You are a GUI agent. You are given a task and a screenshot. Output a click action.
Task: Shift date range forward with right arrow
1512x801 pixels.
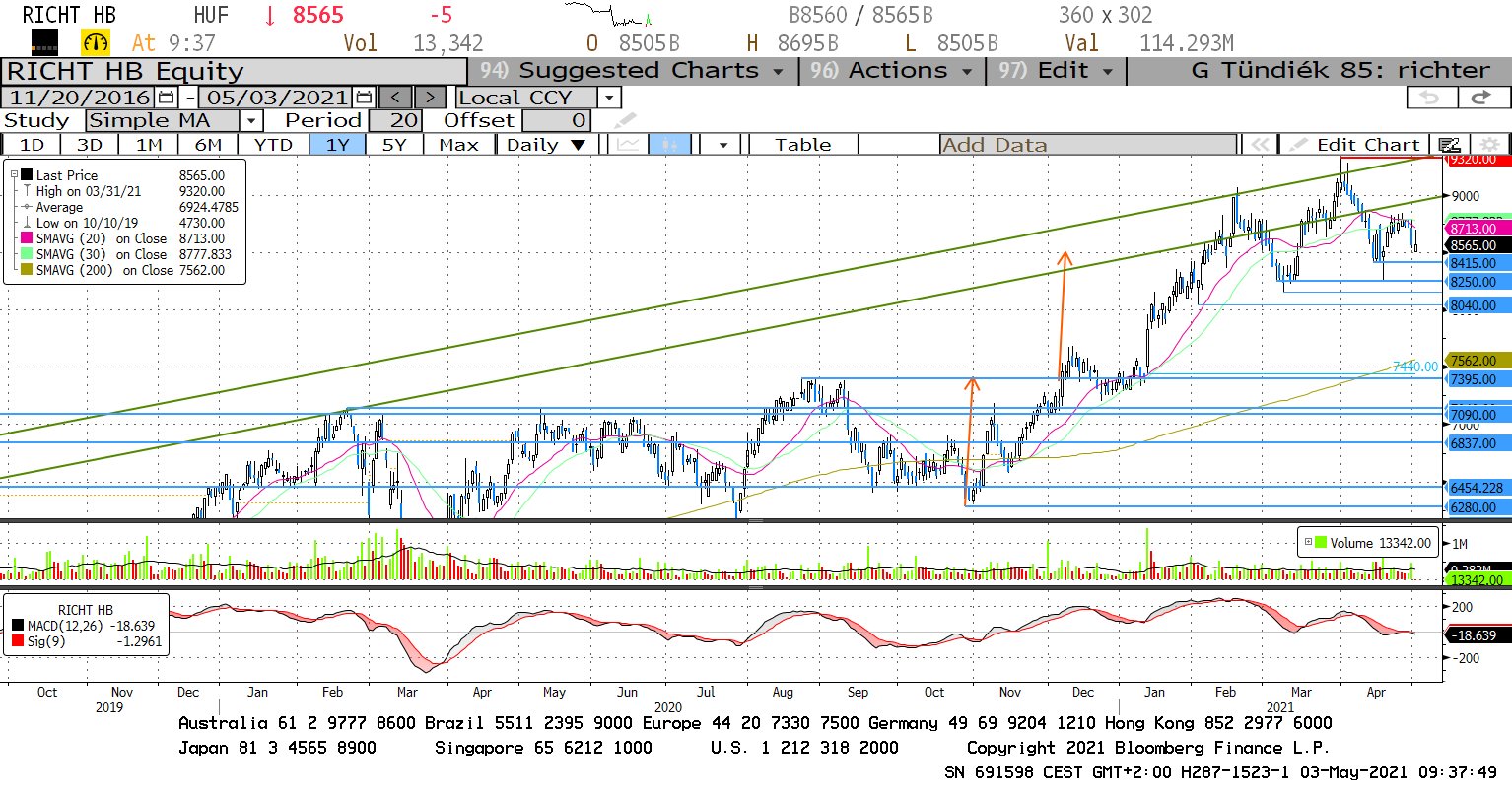click(x=430, y=98)
